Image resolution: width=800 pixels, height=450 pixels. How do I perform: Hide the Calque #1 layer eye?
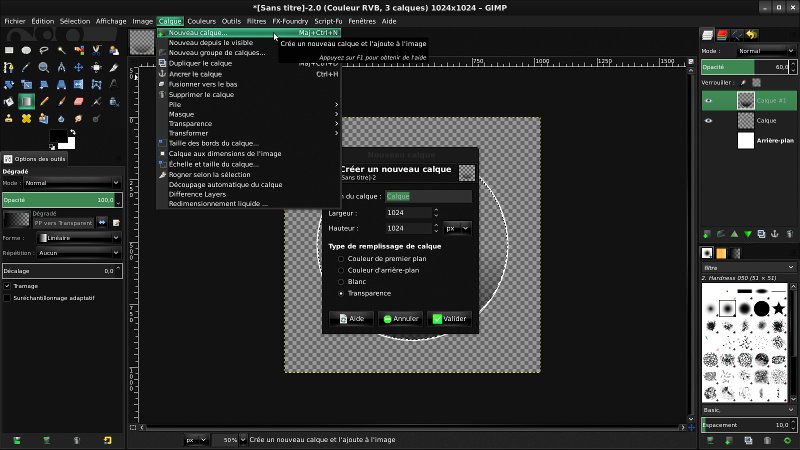(708, 101)
